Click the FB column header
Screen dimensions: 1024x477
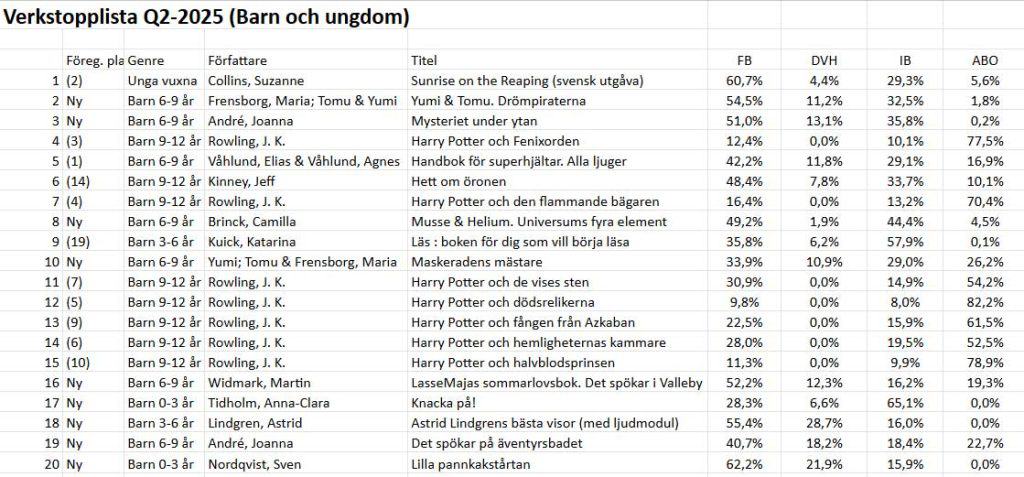(744, 61)
